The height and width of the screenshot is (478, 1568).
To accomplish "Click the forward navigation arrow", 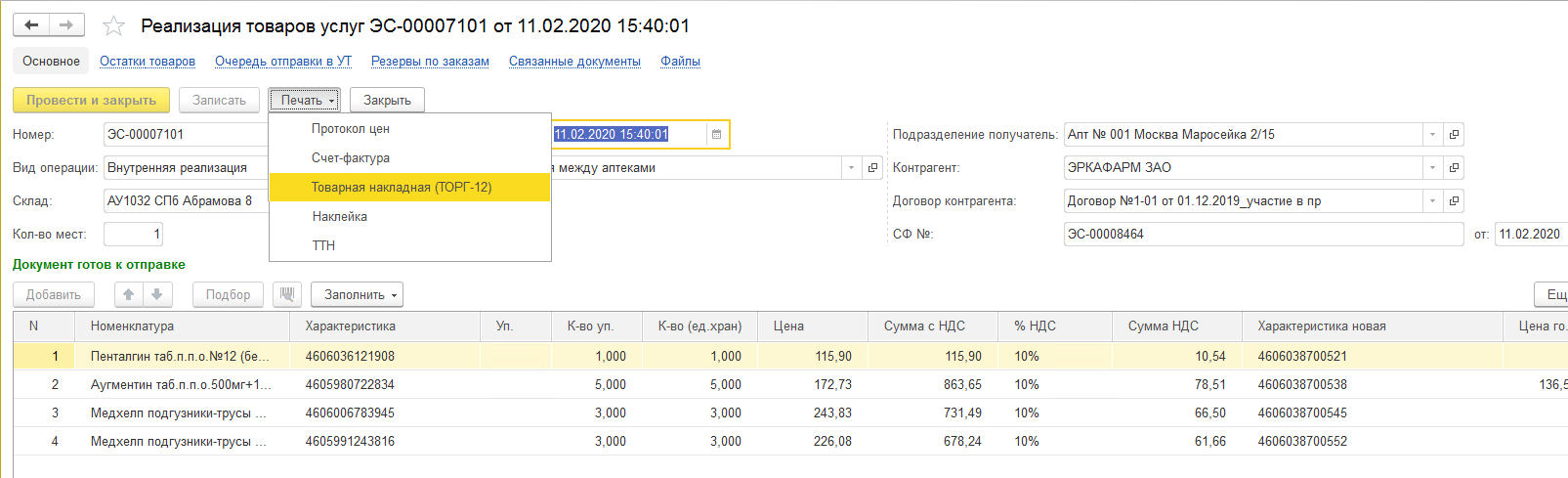I will pyautogui.click(x=66, y=25).
